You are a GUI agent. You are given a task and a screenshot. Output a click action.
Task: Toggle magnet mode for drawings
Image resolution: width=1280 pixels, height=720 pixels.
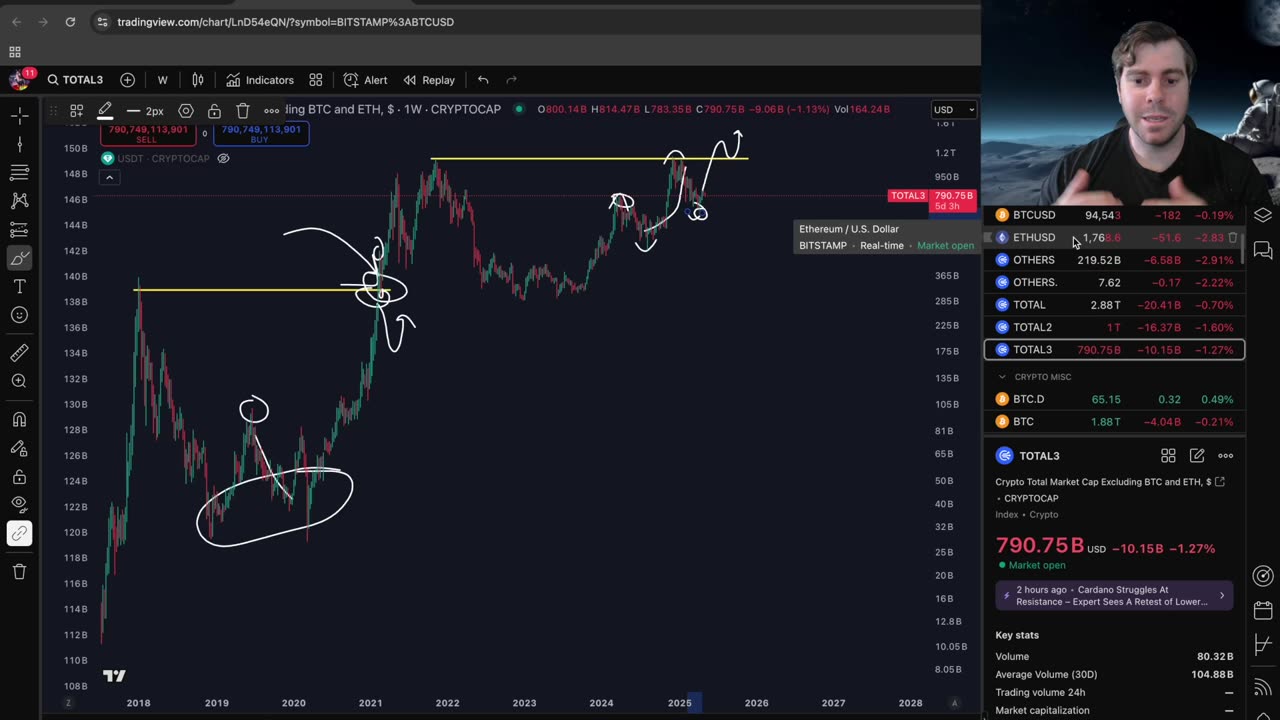(x=19, y=419)
